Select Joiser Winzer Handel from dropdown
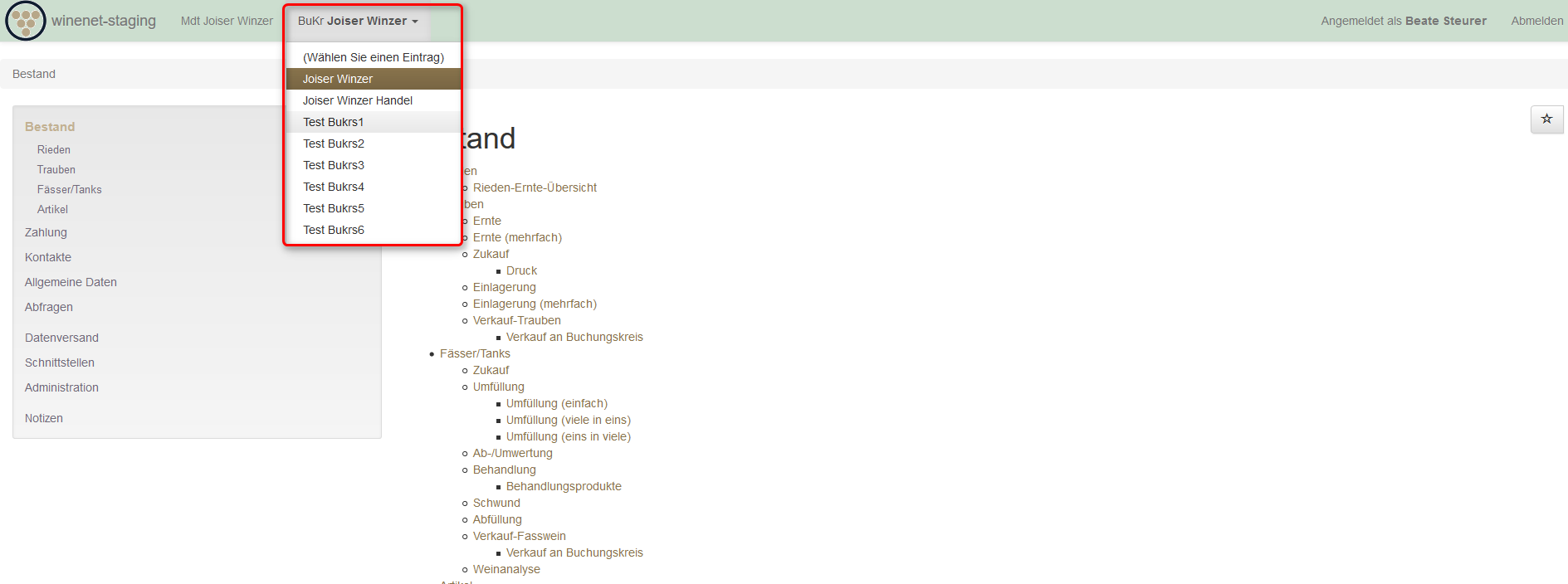The width and height of the screenshot is (1568, 584). [357, 100]
